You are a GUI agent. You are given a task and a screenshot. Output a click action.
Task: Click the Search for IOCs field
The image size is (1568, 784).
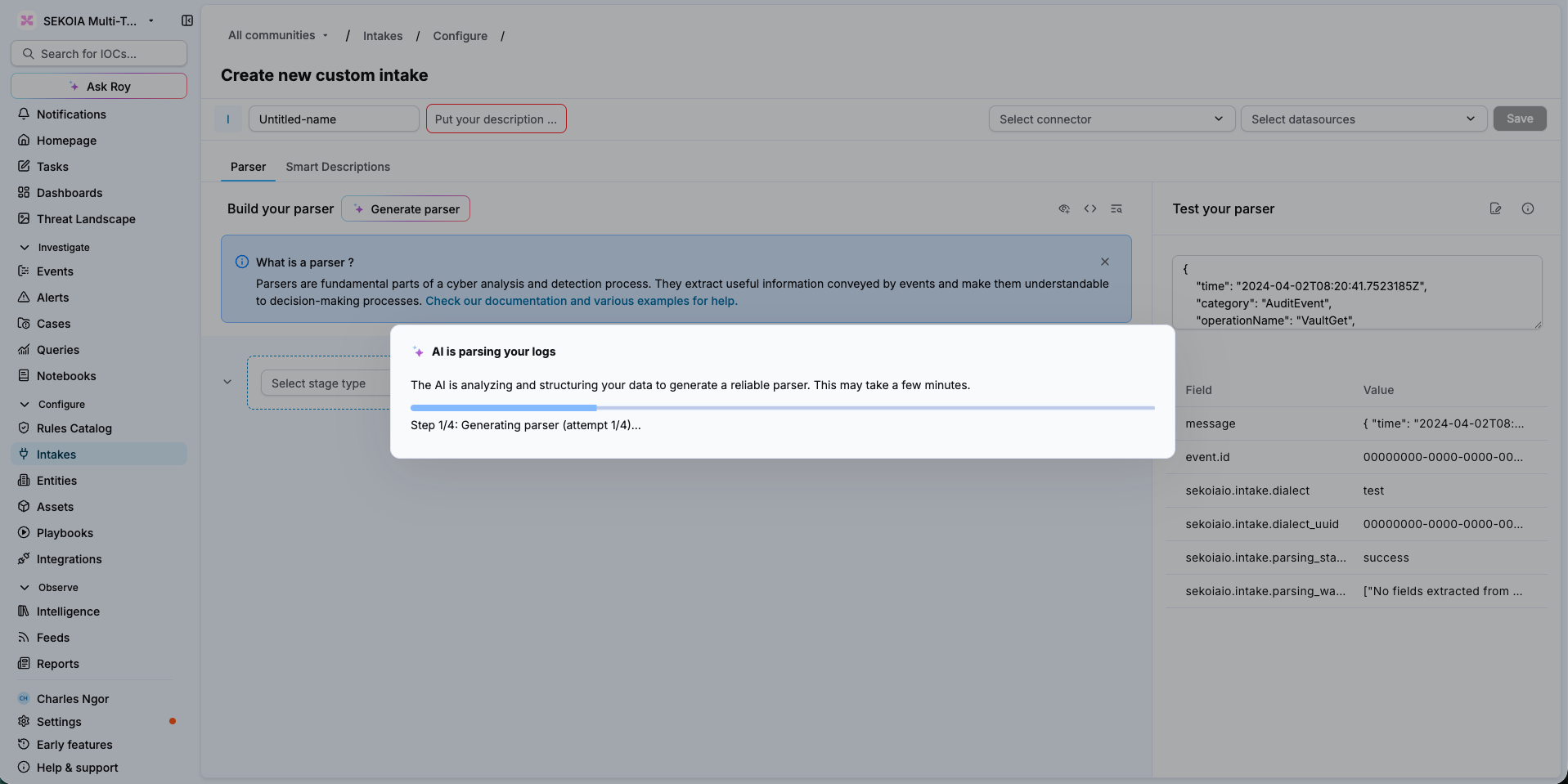click(x=99, y=53)
